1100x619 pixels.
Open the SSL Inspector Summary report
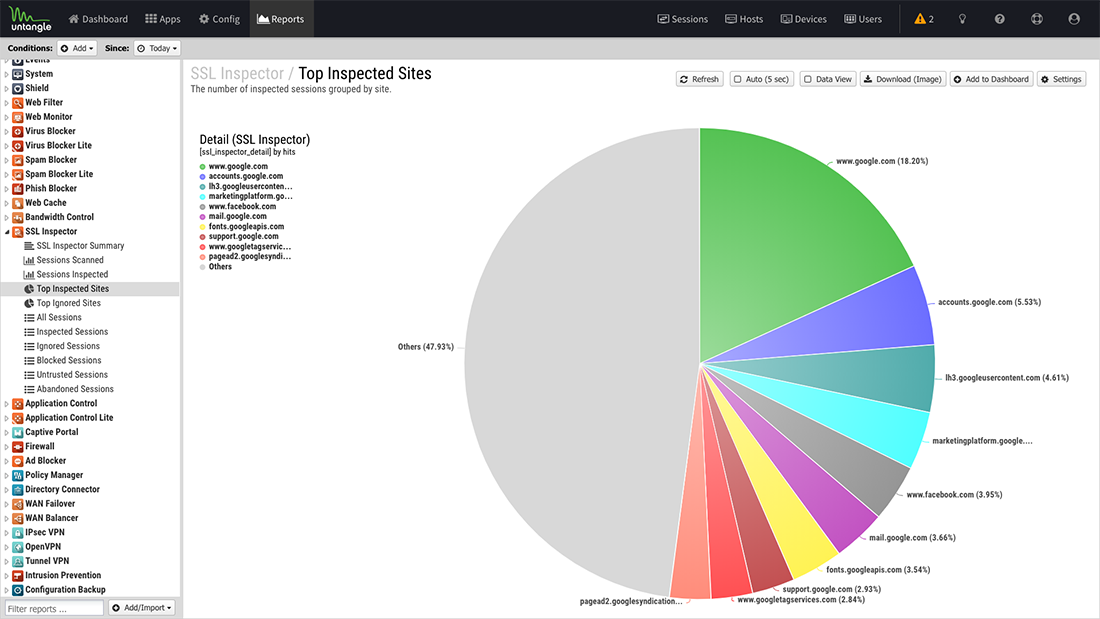pyautogui.click(x=80, y=246)
